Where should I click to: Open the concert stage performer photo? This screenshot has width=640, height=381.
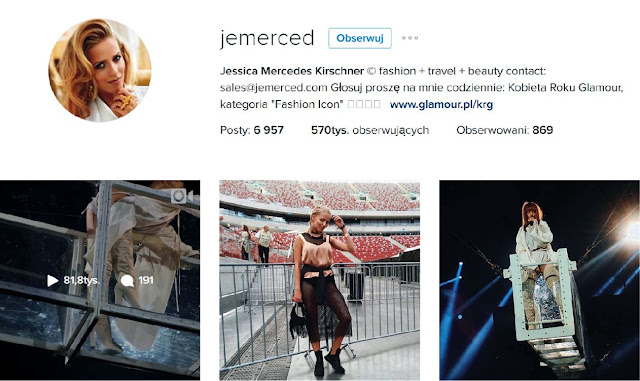click(x=540, y=281)
